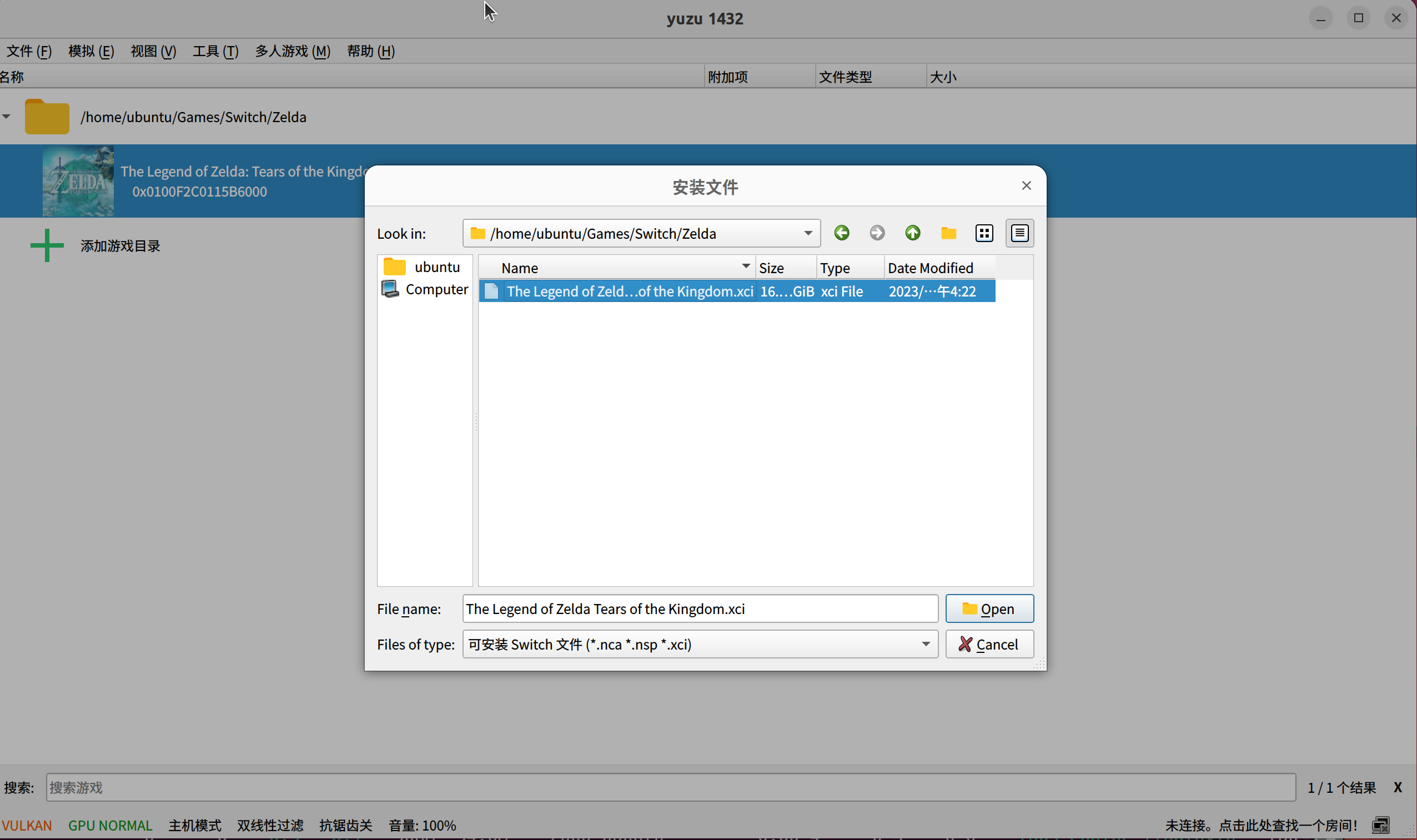Toggle 主机模式 docked mode status
1417x840 pixels.
pyautogui.click(x=195, y=825)
